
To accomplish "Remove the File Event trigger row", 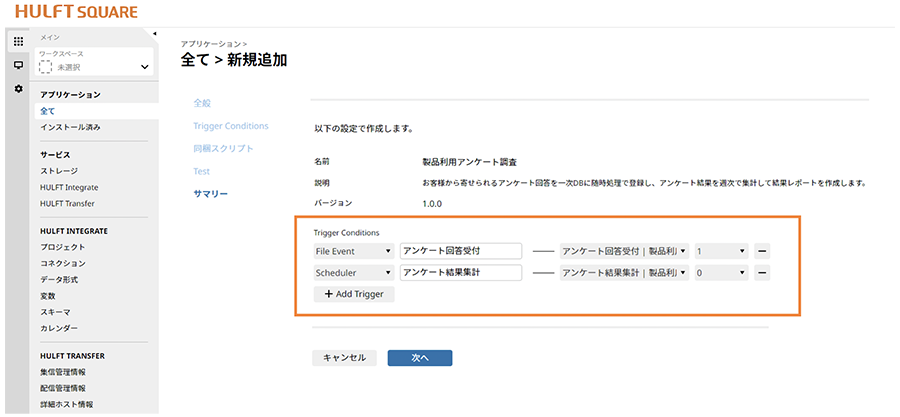I will pyautogui.click(x=762, y=251).
